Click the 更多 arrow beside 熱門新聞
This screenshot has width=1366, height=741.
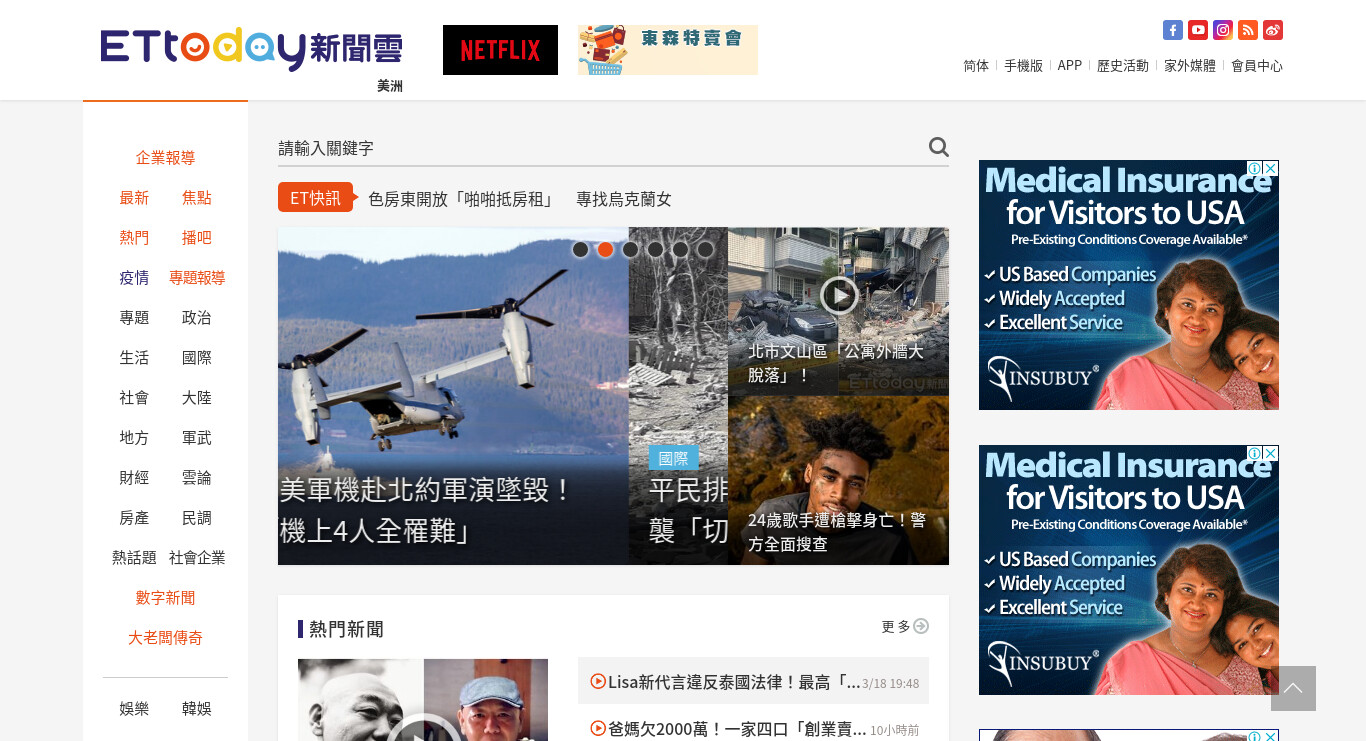click(x=921, y=626)
